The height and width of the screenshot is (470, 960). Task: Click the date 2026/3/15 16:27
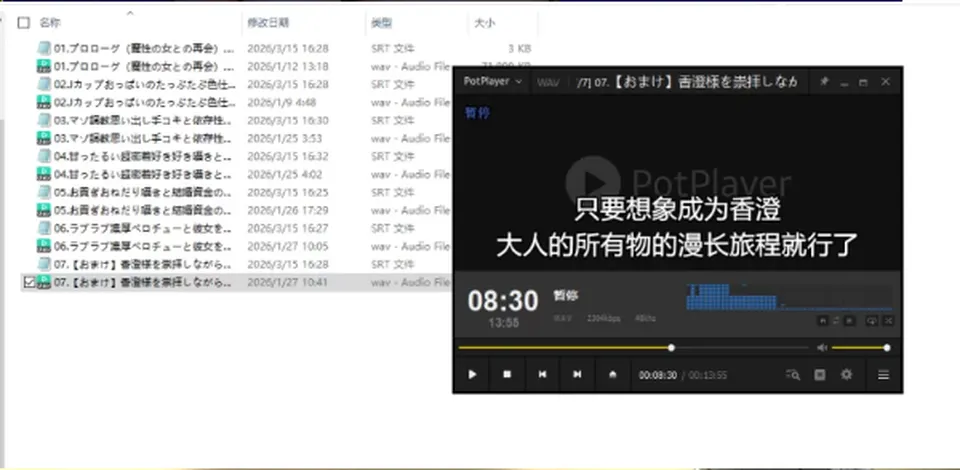point(288,228)
